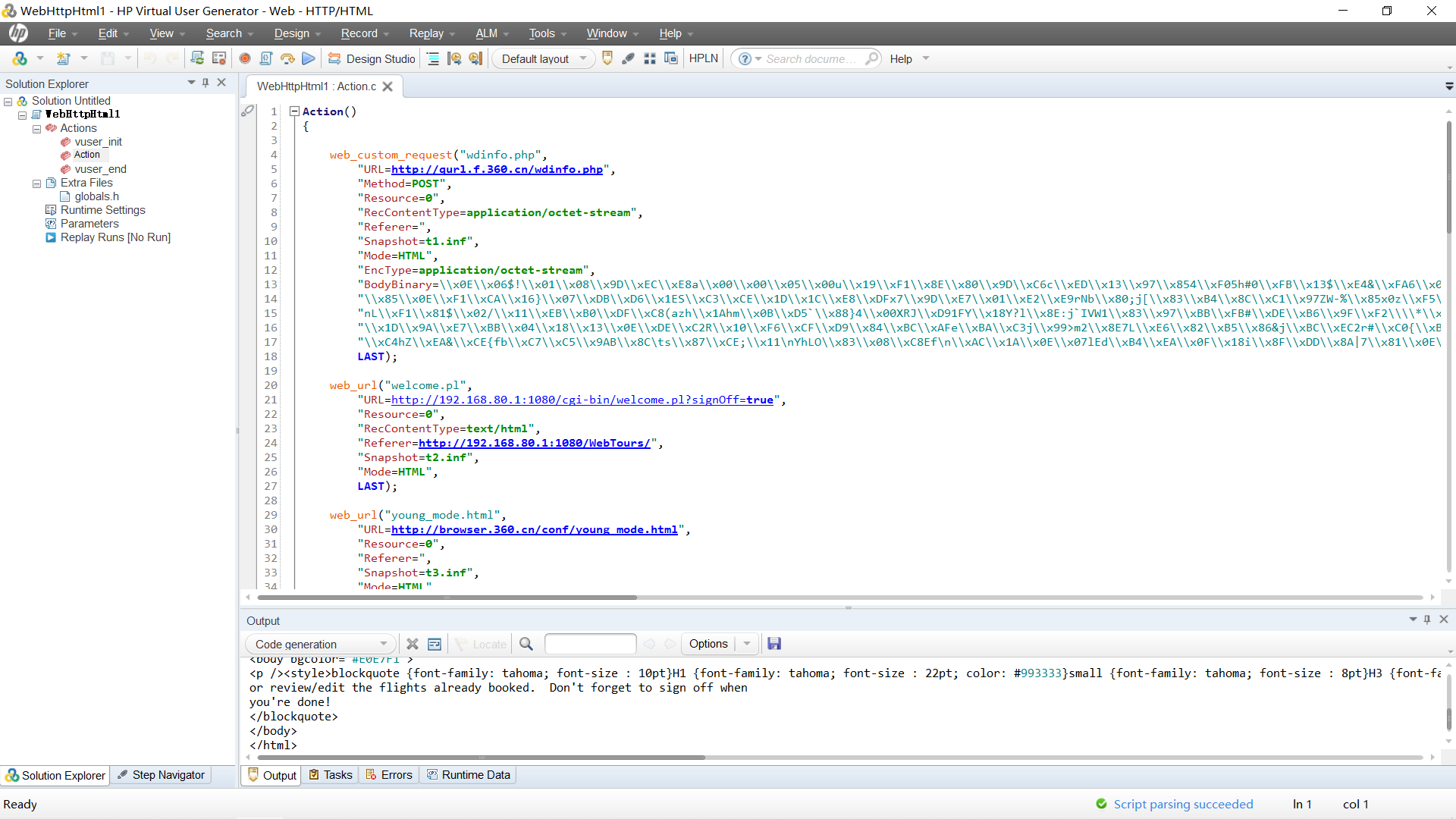Screen dimensions: 1456x819
Task: Open the Options dropdown arrow
Action: pos(747,644)
